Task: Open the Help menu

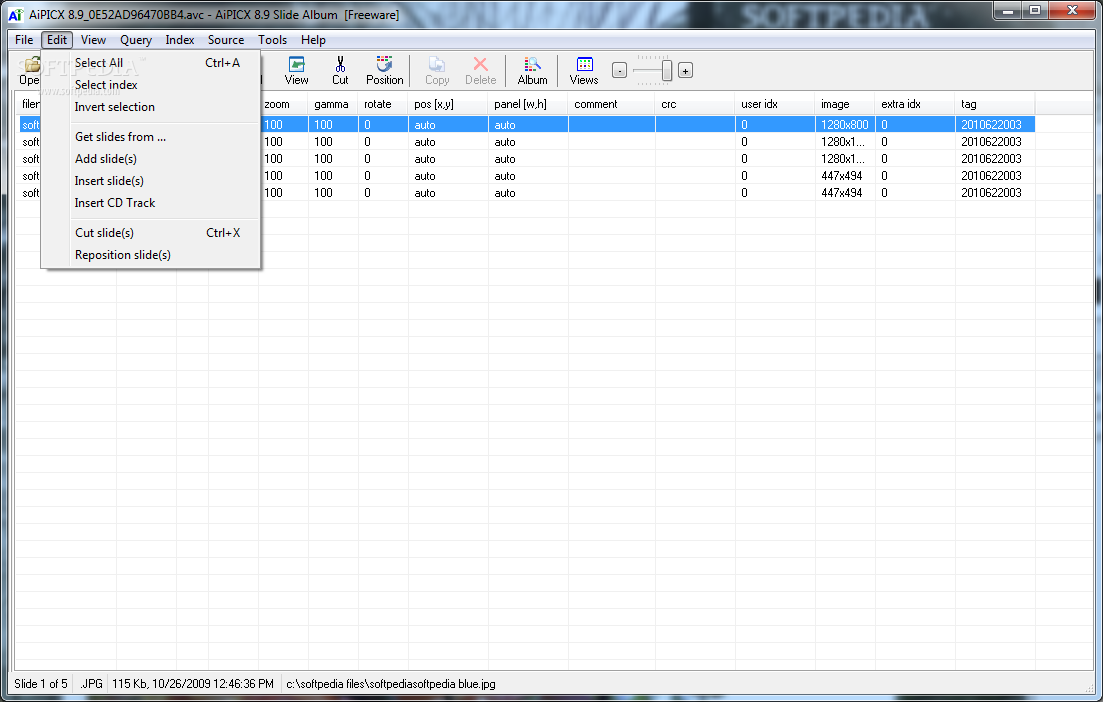Action: (x=313, y=40)
